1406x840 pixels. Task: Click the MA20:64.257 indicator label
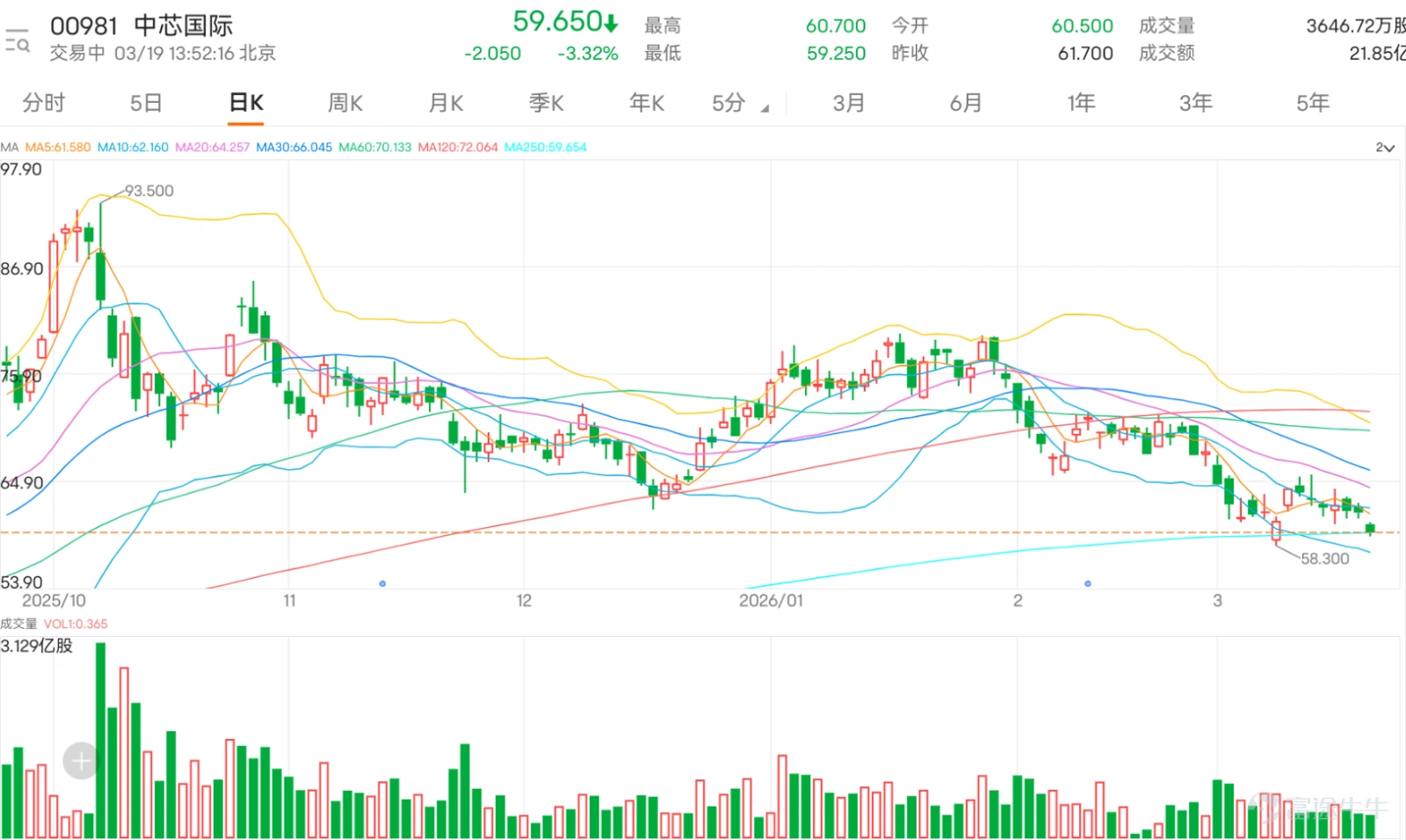point(213,148)
